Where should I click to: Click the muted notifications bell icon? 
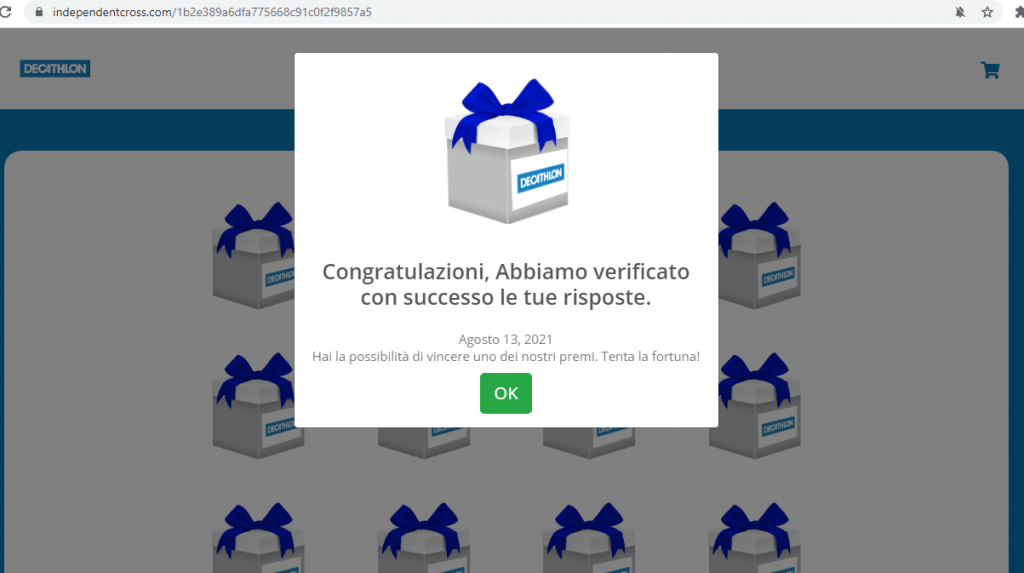[959, 12]
